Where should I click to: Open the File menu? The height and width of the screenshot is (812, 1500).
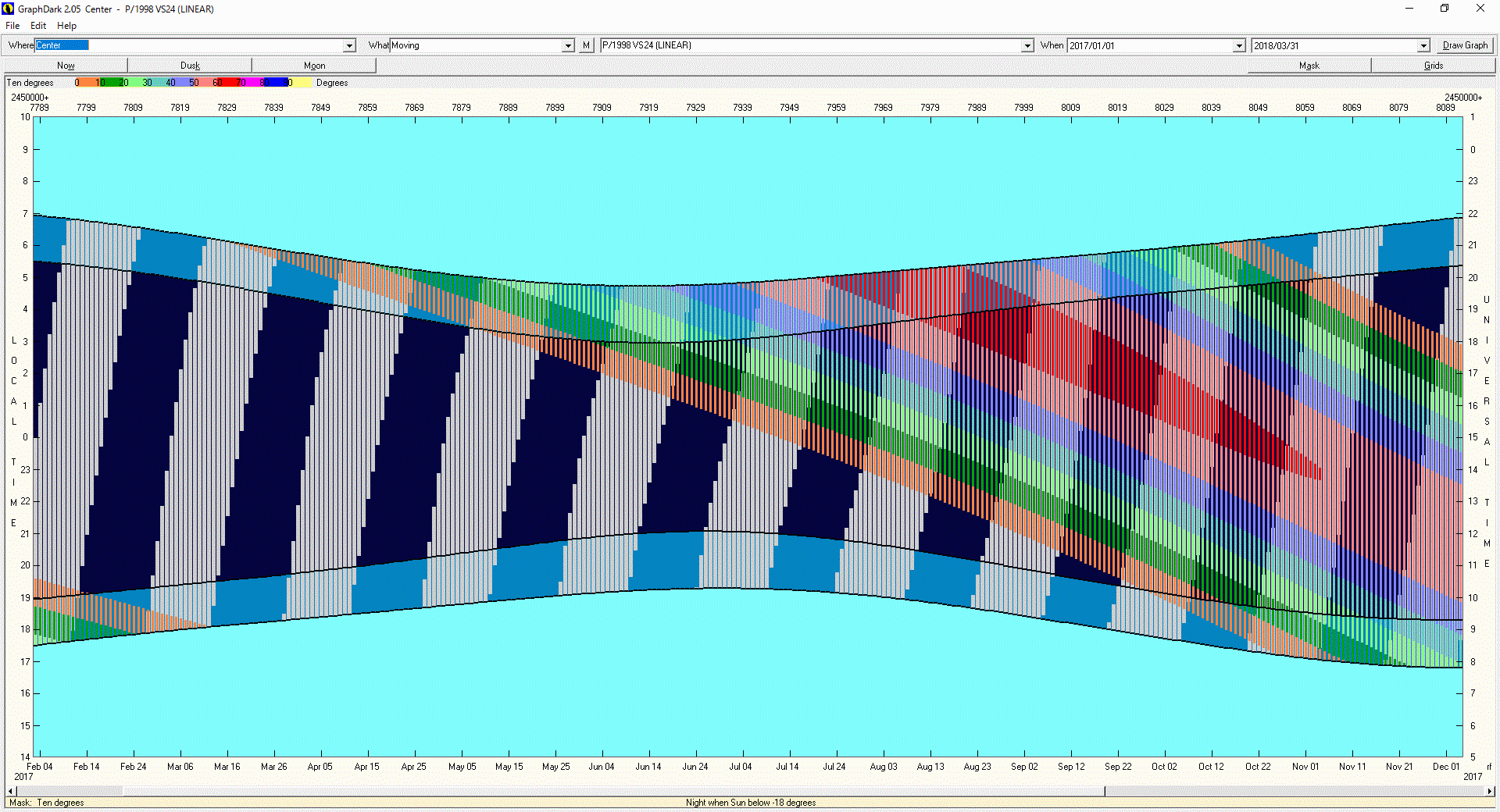point(12,26)
